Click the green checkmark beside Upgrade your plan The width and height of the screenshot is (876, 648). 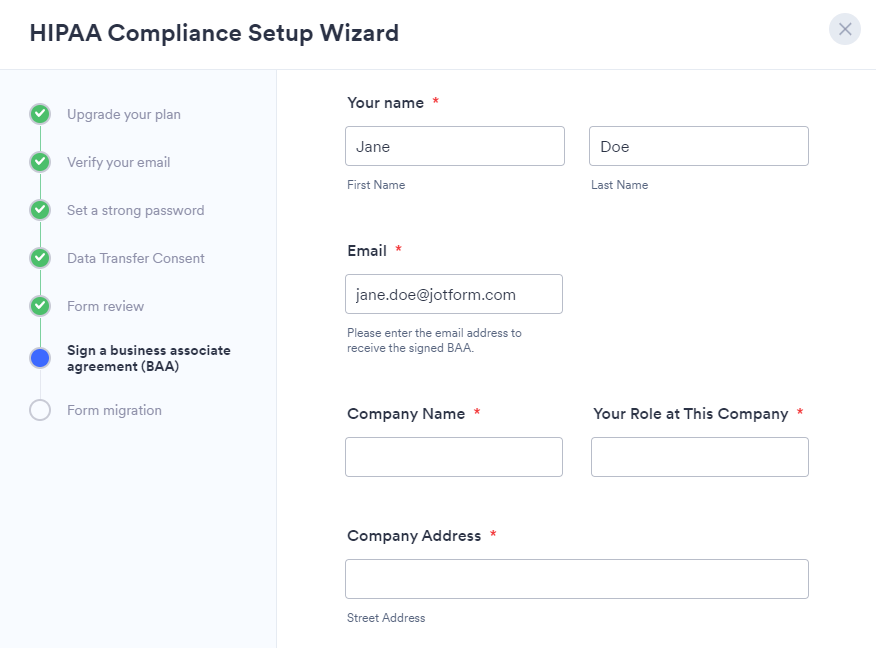(40, 114)
